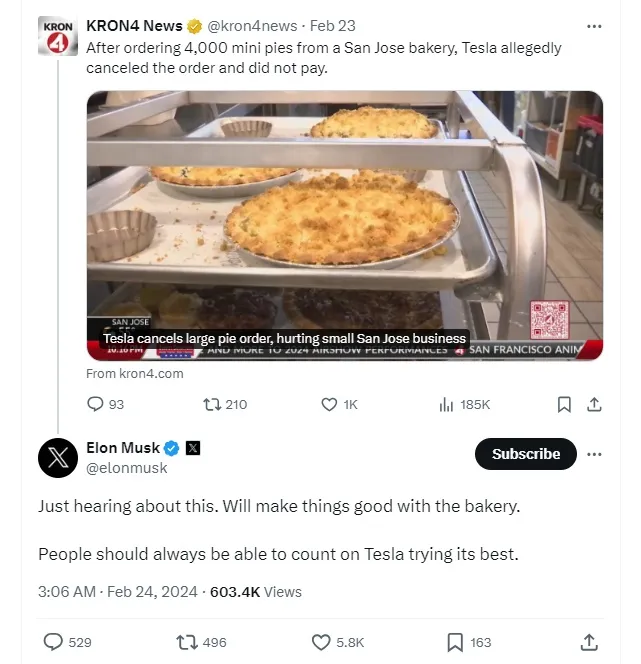Repost Elon Musk's tweet

coord(187,642)
